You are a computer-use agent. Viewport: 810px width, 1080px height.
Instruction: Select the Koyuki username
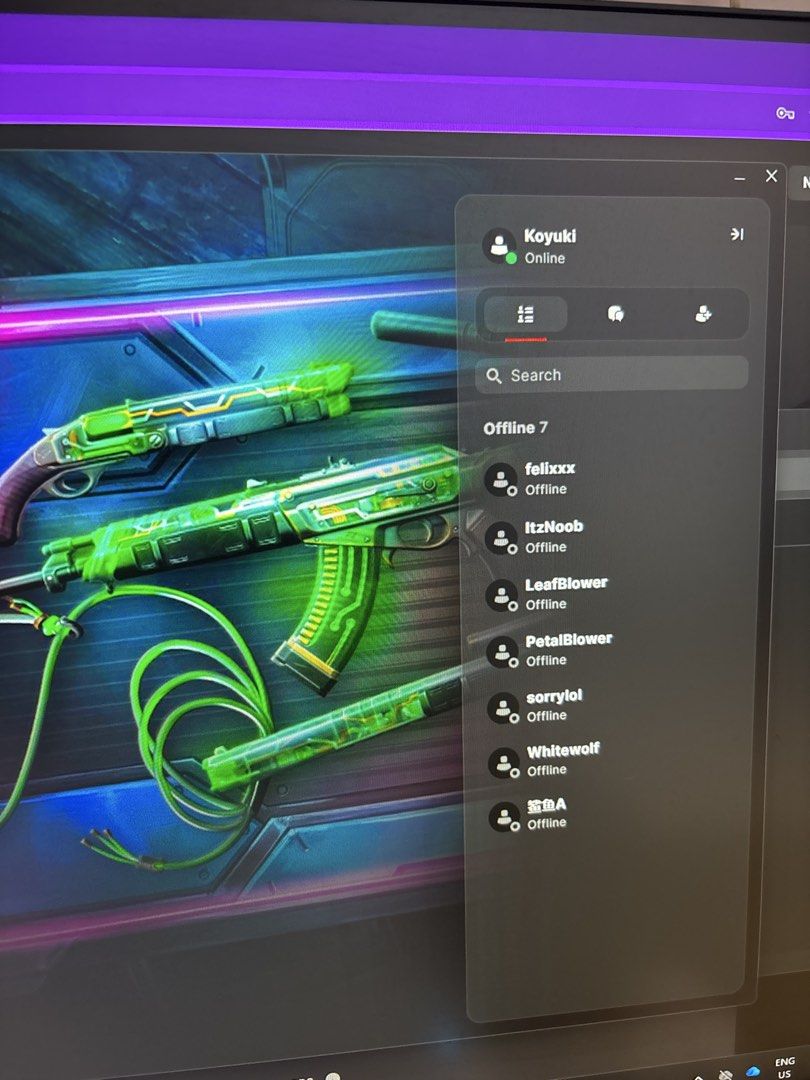[550, 236]
